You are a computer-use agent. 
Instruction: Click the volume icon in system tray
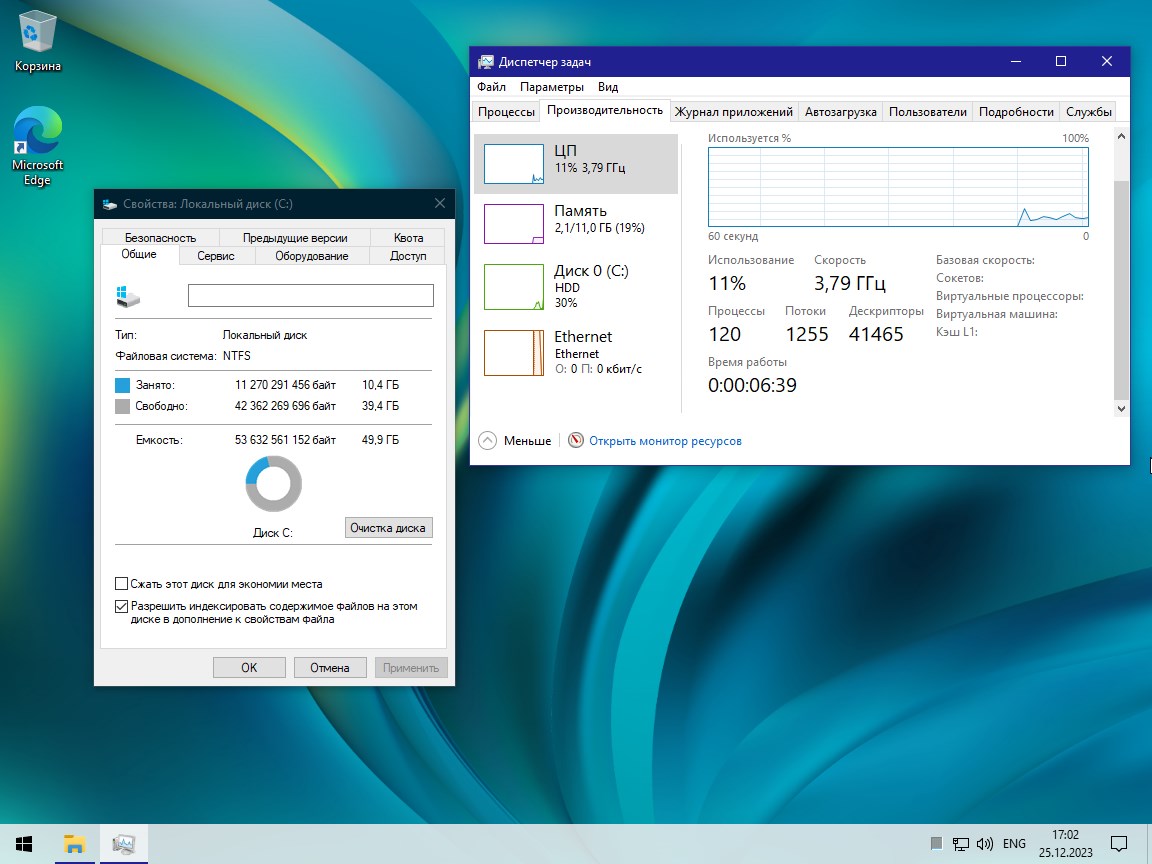click(x=984, y=843)
